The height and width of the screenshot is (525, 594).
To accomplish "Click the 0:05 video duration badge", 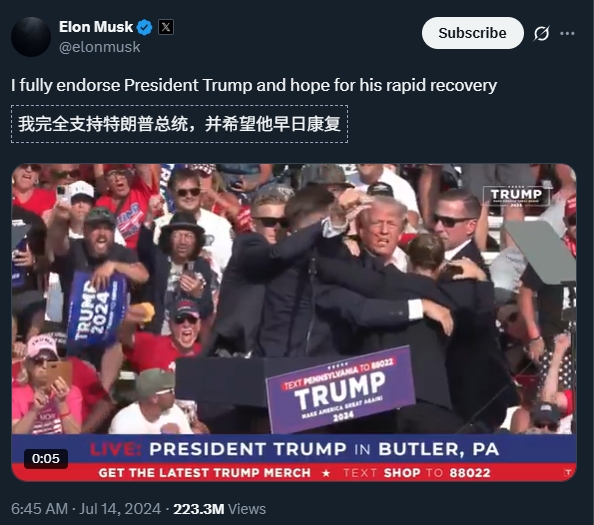I will (46, 459).
